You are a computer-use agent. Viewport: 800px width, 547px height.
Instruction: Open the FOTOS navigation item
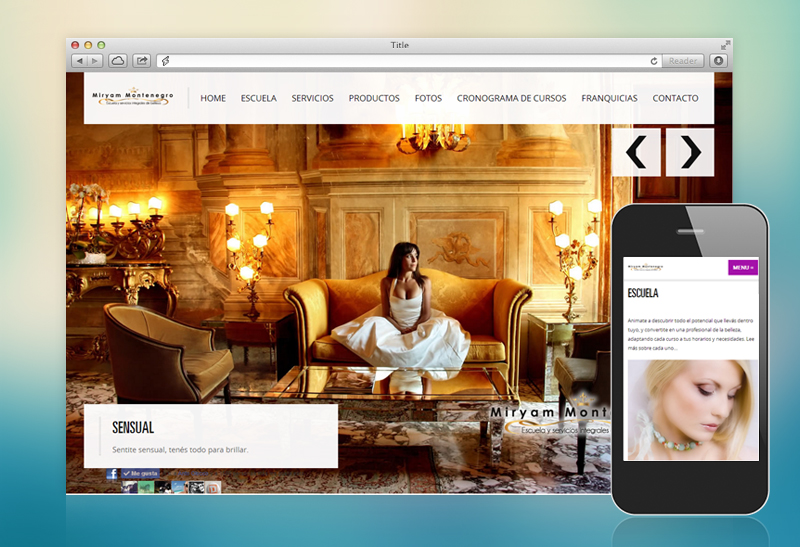click(x=428, y=98)
